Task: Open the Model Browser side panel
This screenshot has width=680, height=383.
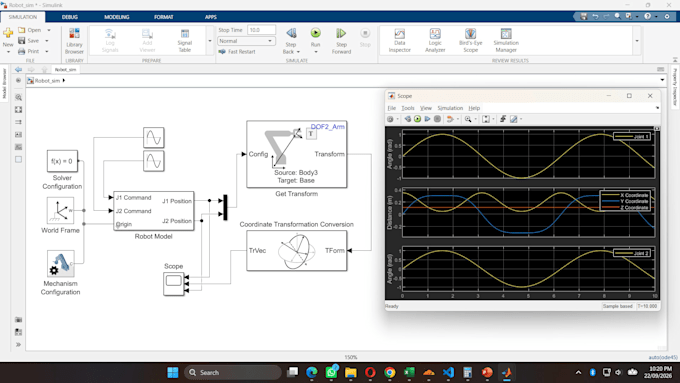Action: click(x=4, y=84)
